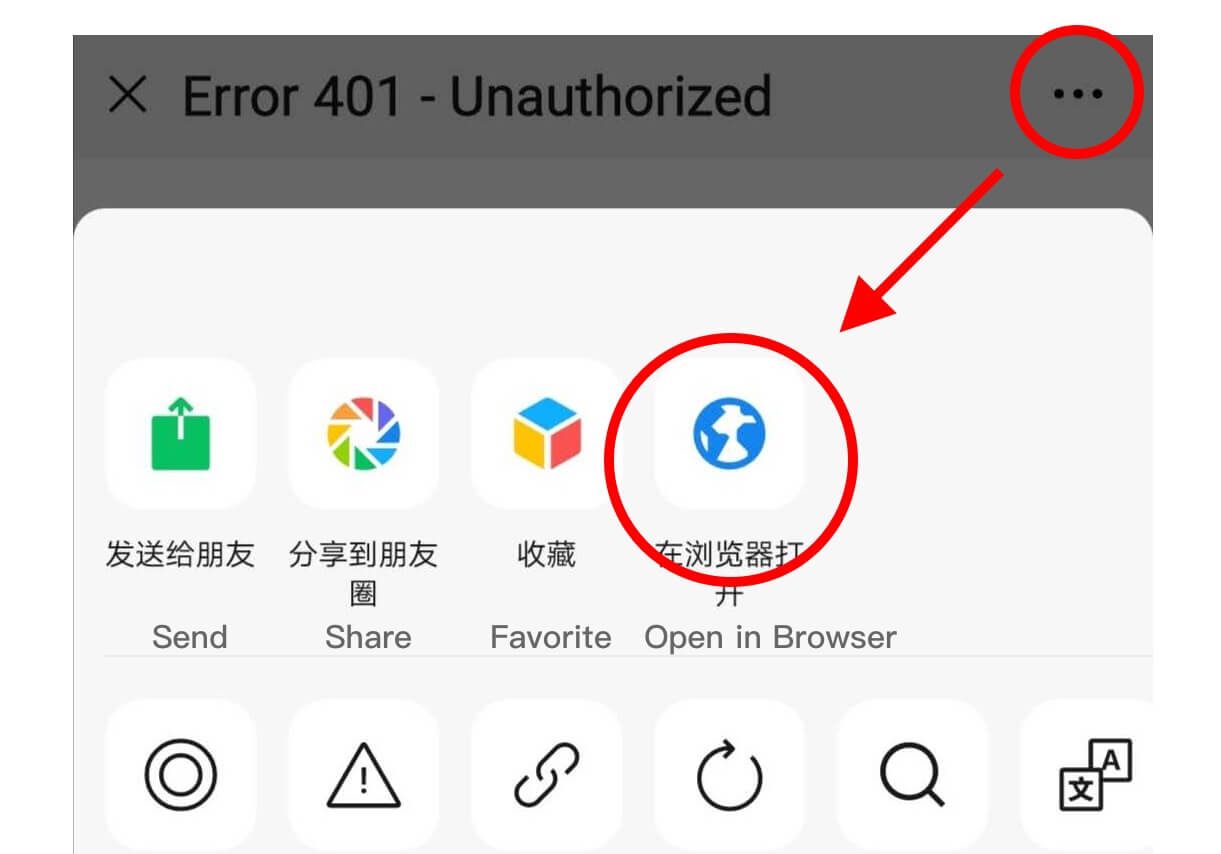Tap the magnifier search page icon

click(x=912, y=775)
